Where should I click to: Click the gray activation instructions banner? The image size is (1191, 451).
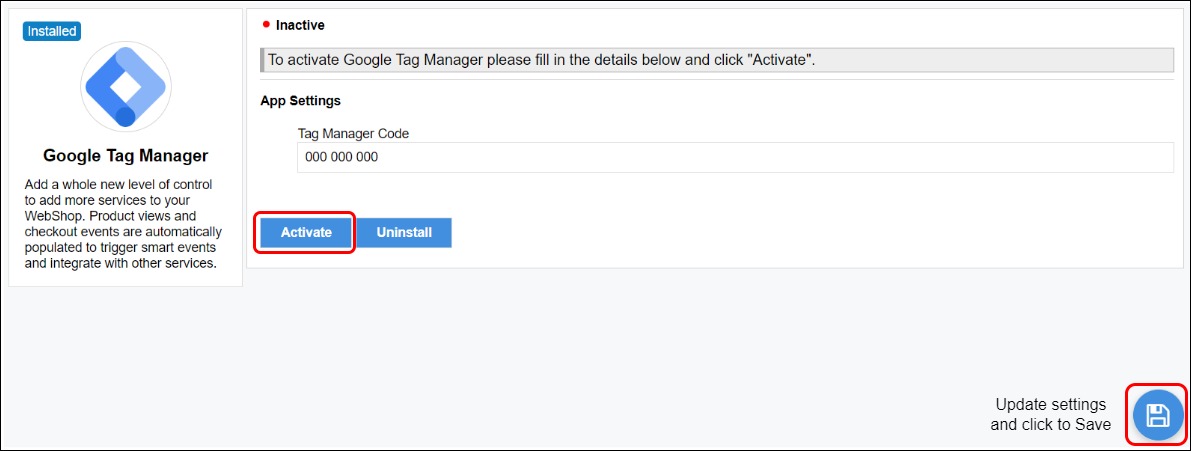coord(715,60)
